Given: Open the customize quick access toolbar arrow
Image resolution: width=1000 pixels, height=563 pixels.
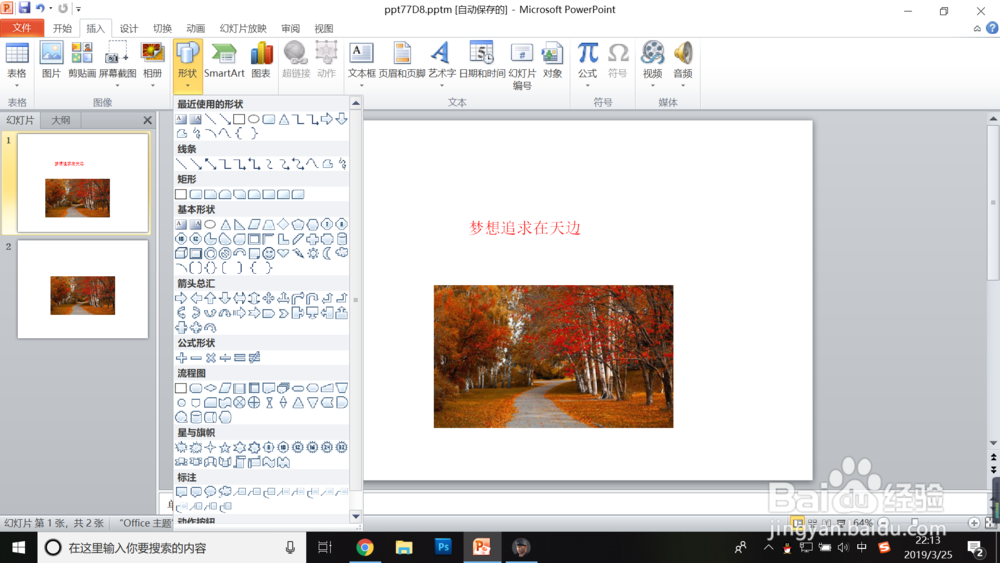Looking at the screenshot, I should coord(79,9).
